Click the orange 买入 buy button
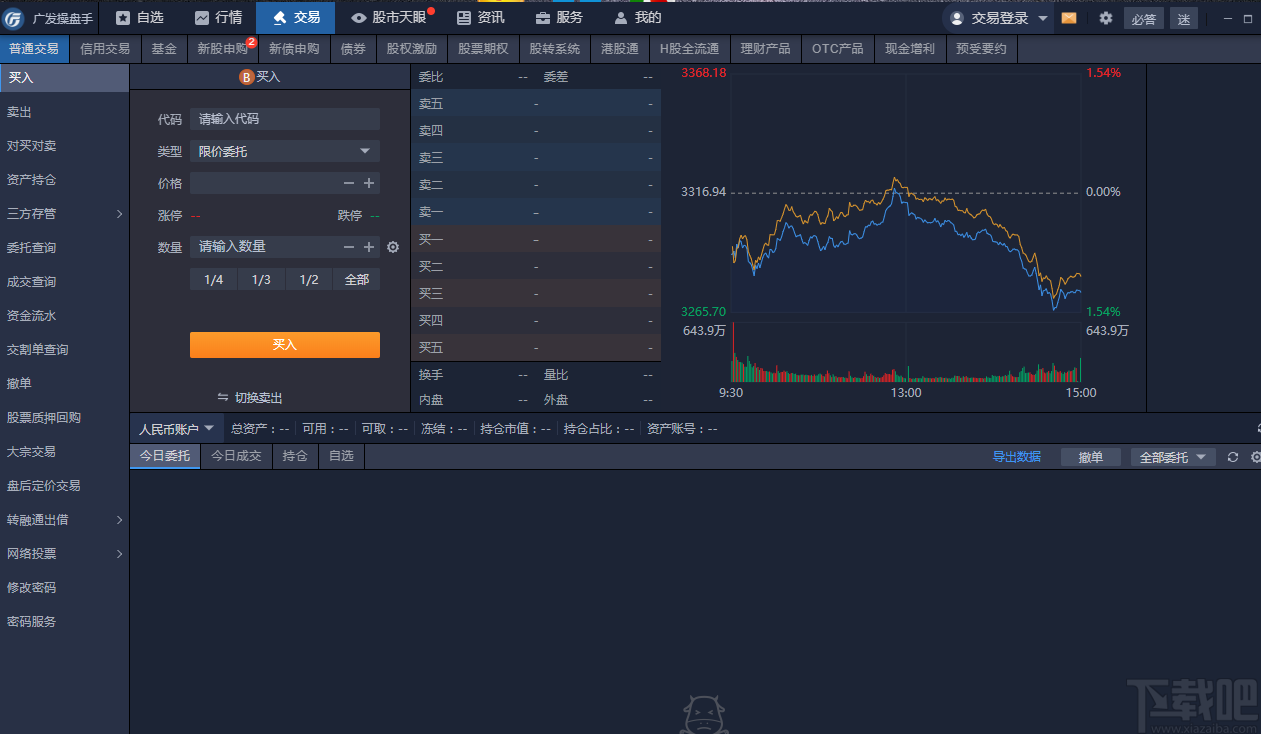The width and height of the screenshot is (1261, 734). [x=284, y=344]
